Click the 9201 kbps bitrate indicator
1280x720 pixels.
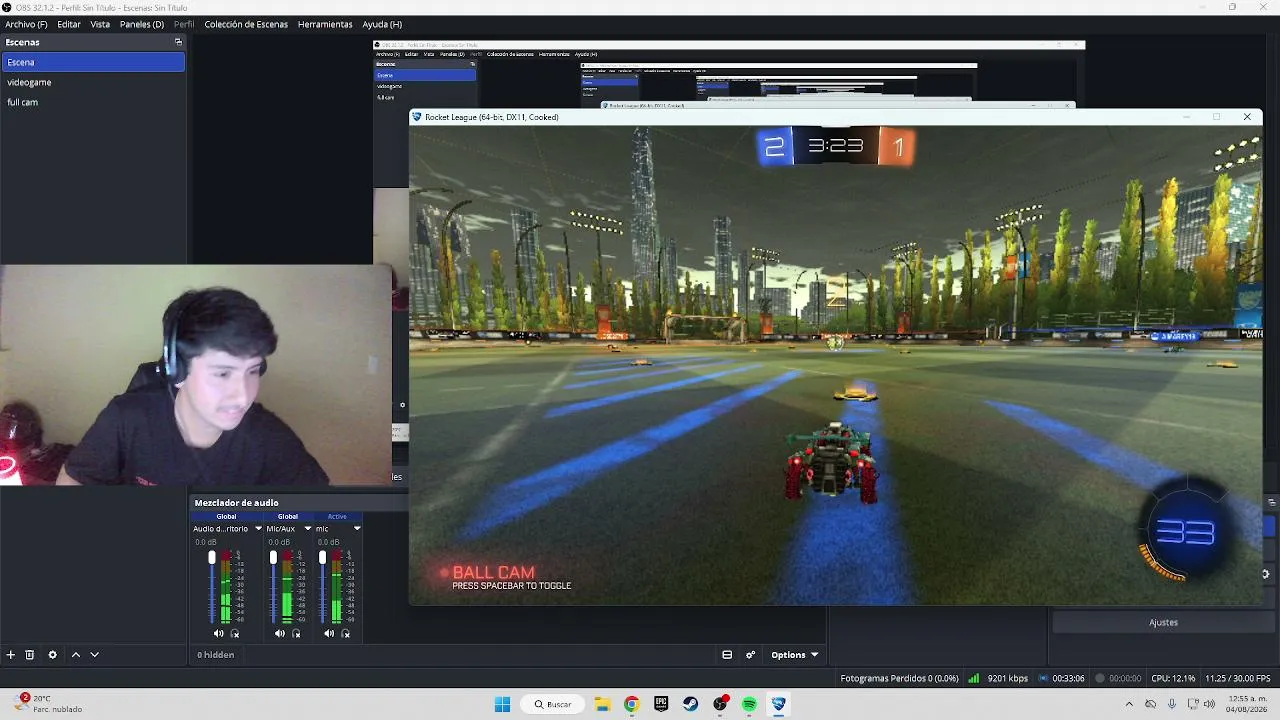click(x=1007, y=678)
